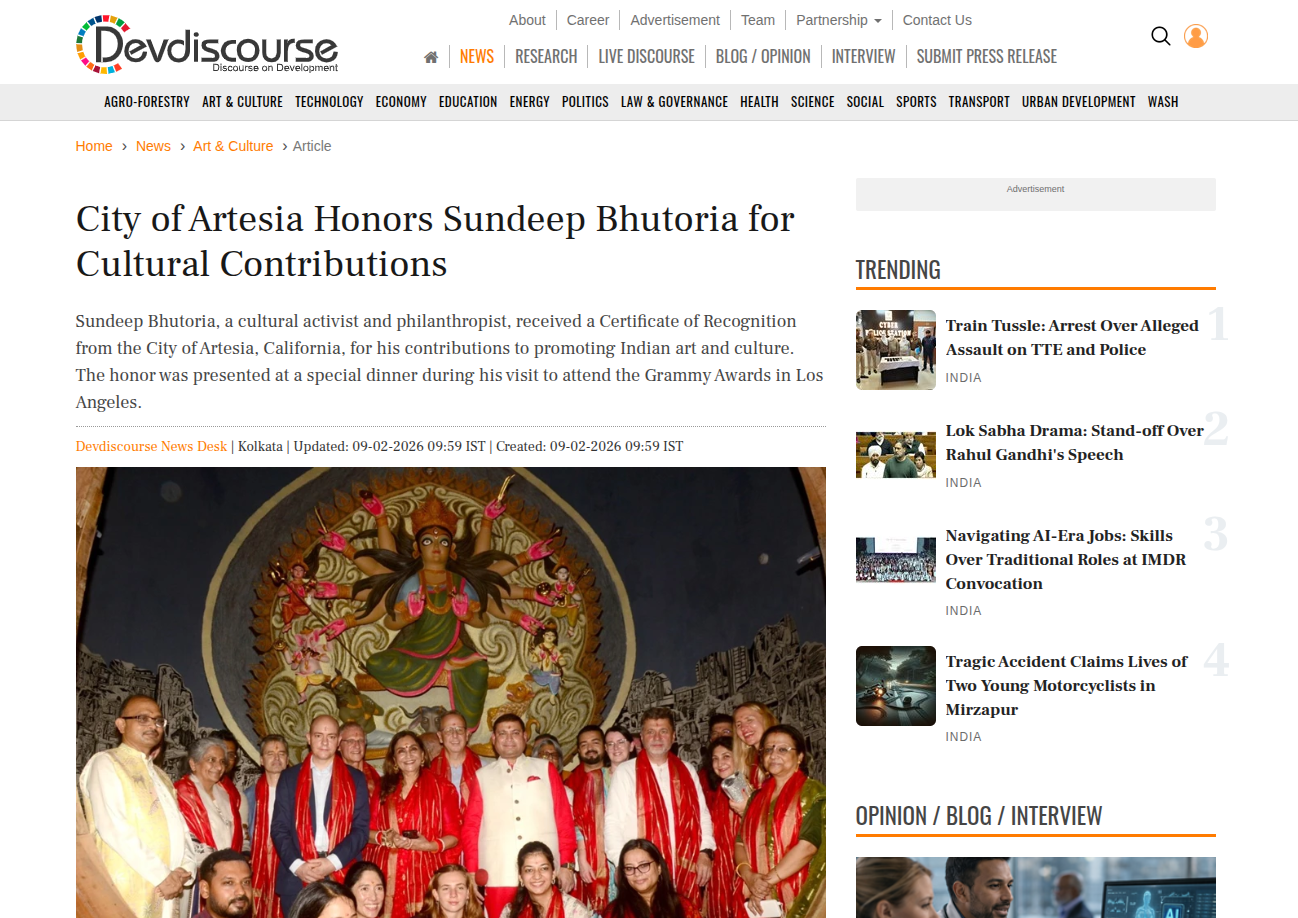Open the SUBMIT PRESS RELEASE page
The width and height of the screenshot is (1298, 918).
[x=987, y=57]
